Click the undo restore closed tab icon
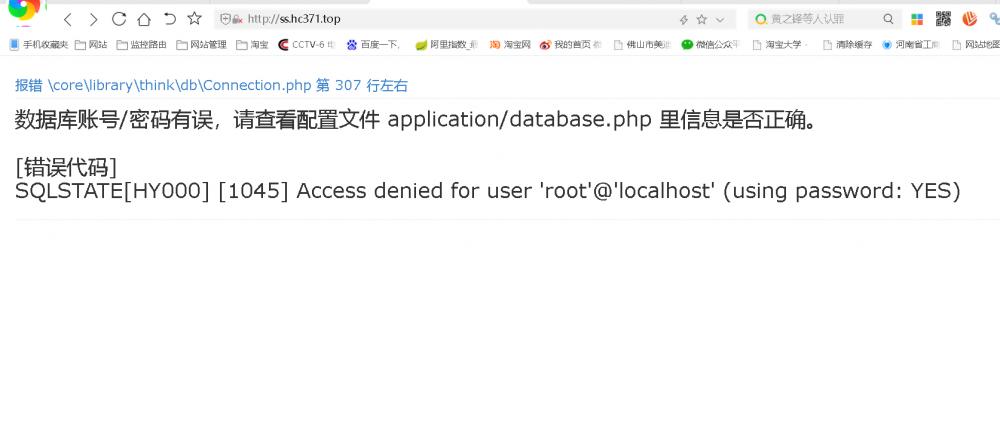 point(170,19)
